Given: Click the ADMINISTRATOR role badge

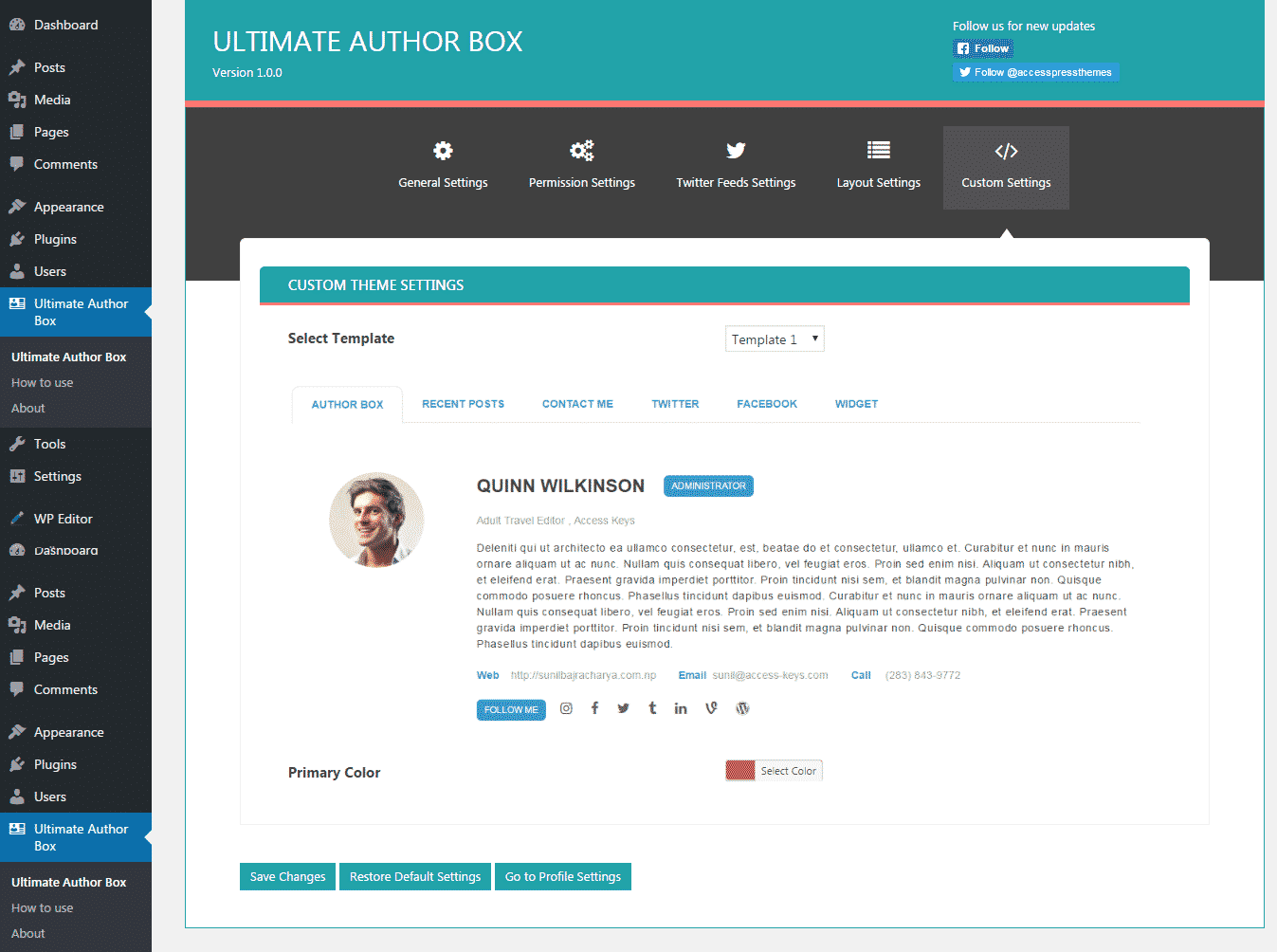Looking at the screenshot, I should coord(708,485).
